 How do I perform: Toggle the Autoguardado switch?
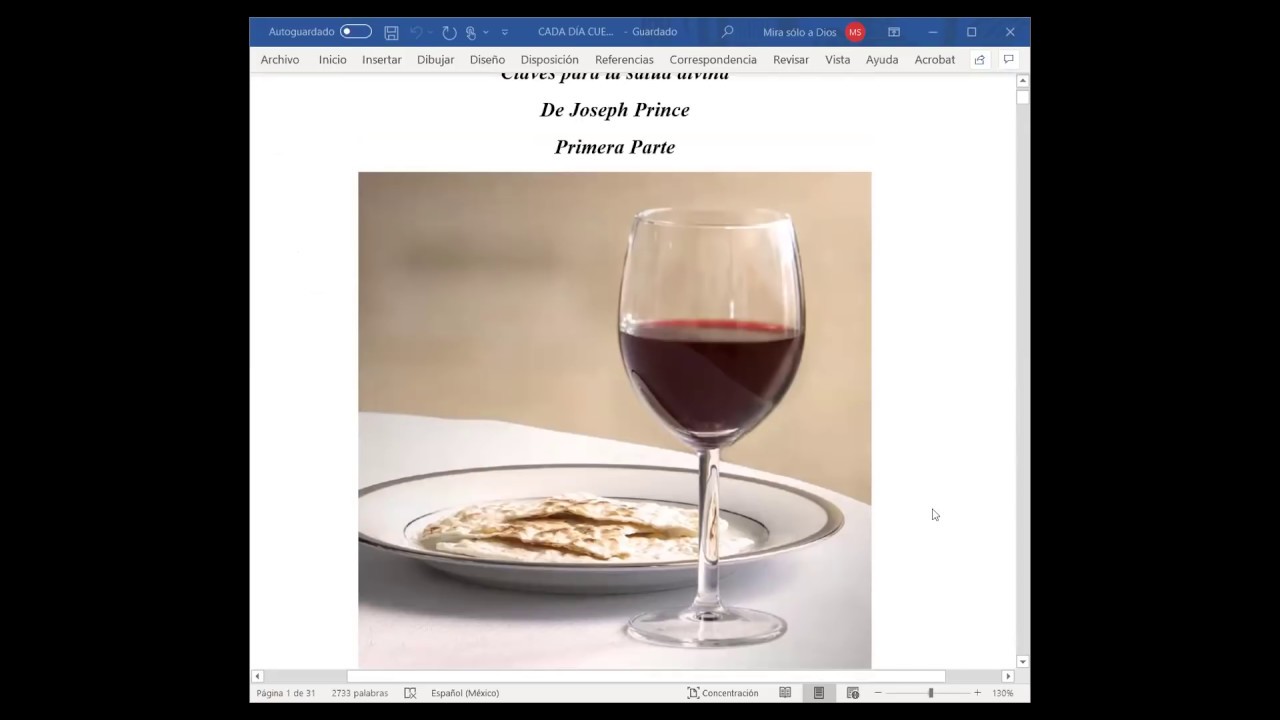point(355,32)
